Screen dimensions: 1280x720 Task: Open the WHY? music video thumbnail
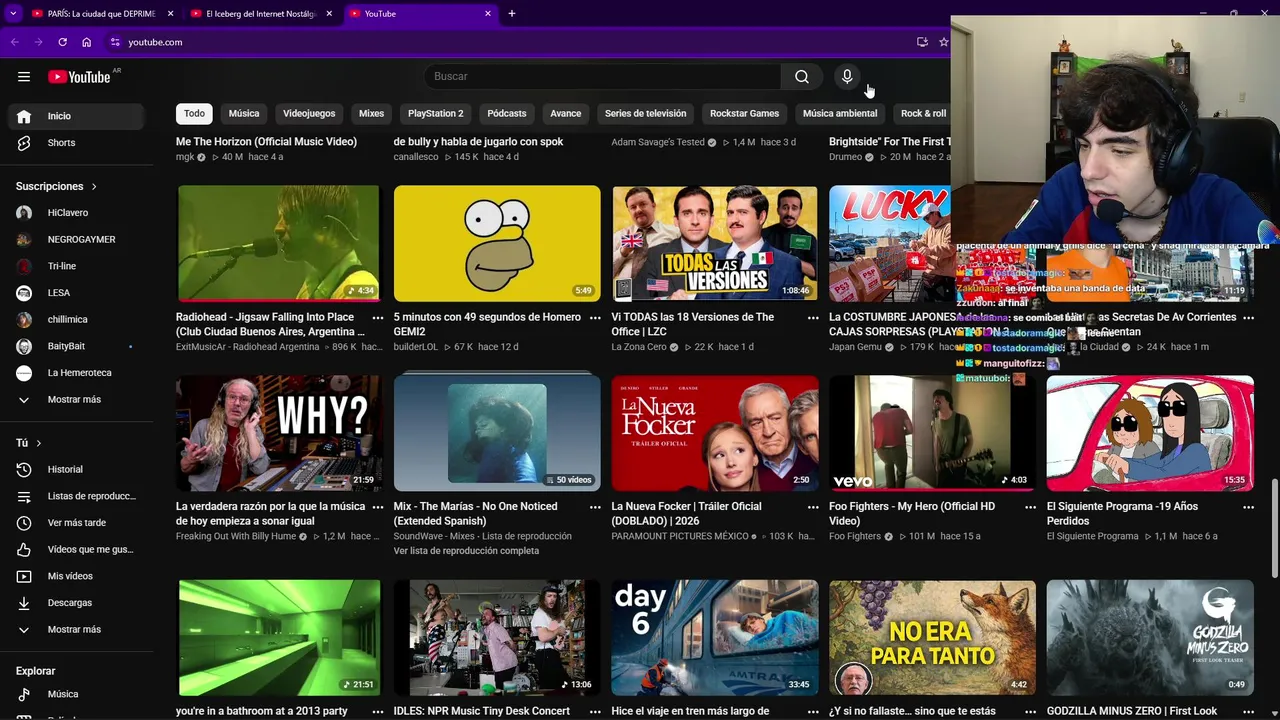point(279,433)
